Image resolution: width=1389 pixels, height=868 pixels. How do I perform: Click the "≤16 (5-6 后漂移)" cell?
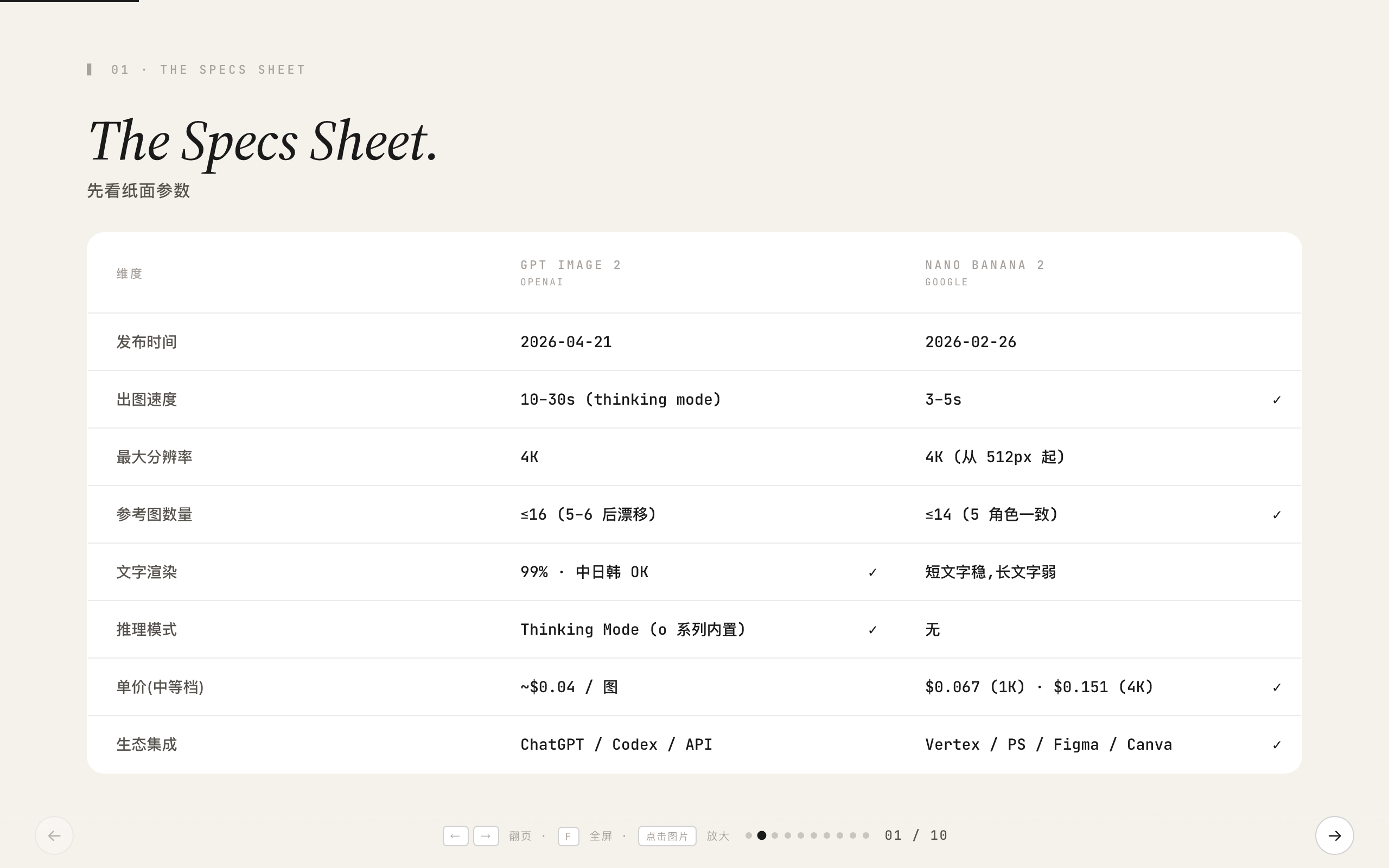tap(588, 514)
